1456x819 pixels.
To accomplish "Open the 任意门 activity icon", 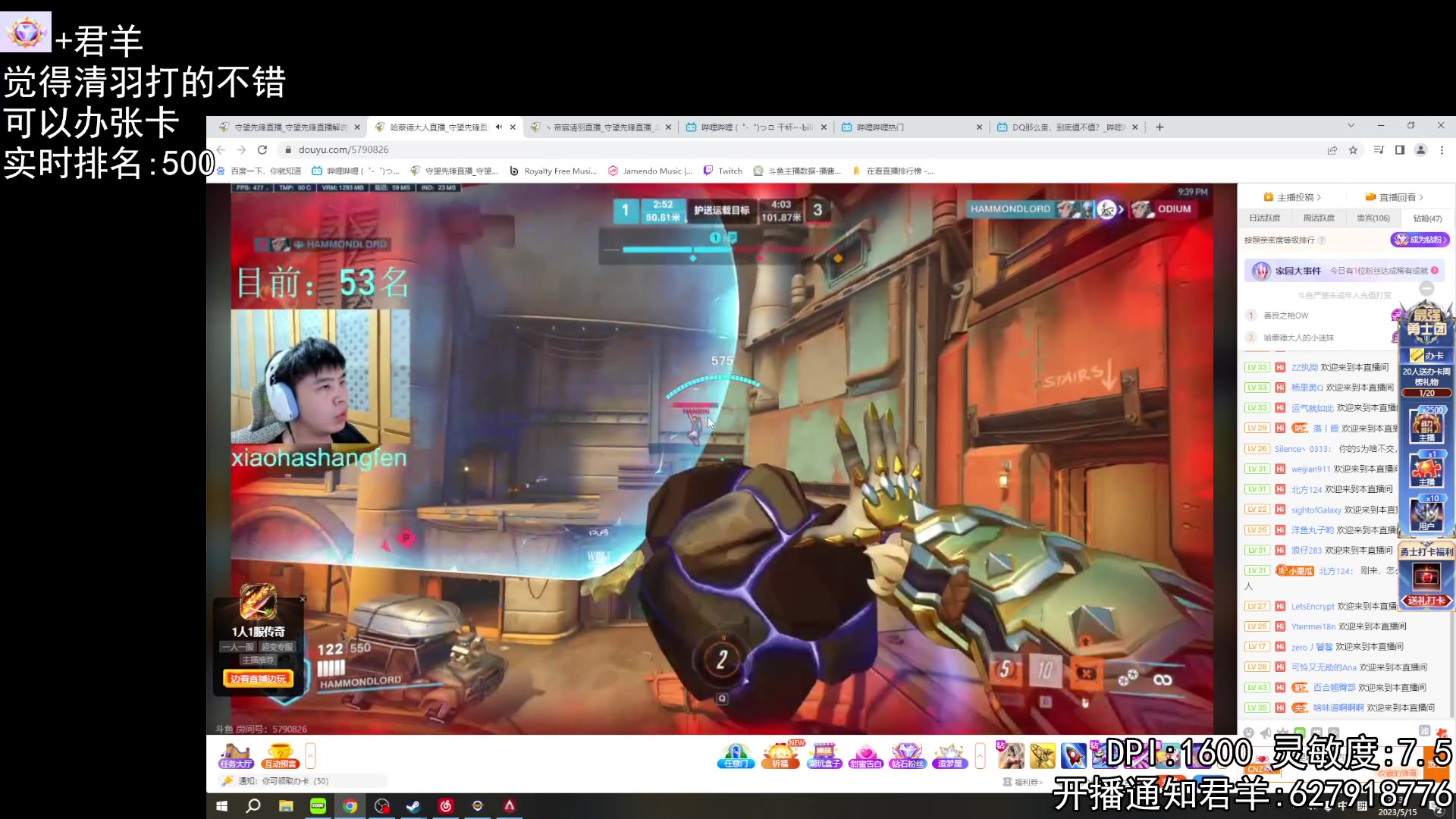I will click(736, 756).
